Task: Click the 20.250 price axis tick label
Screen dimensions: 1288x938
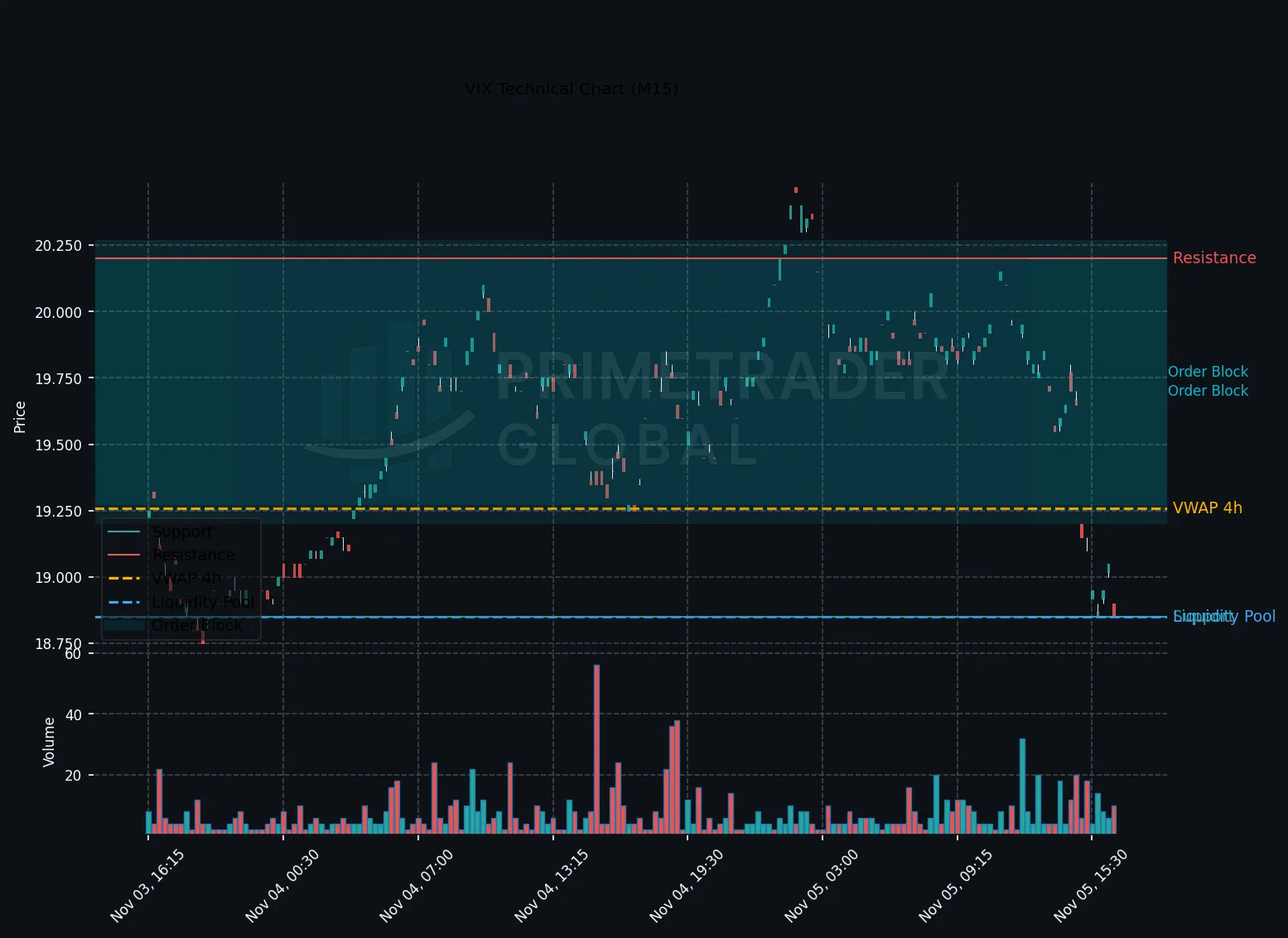Action: pyautogui.click(x=59, y=246)
